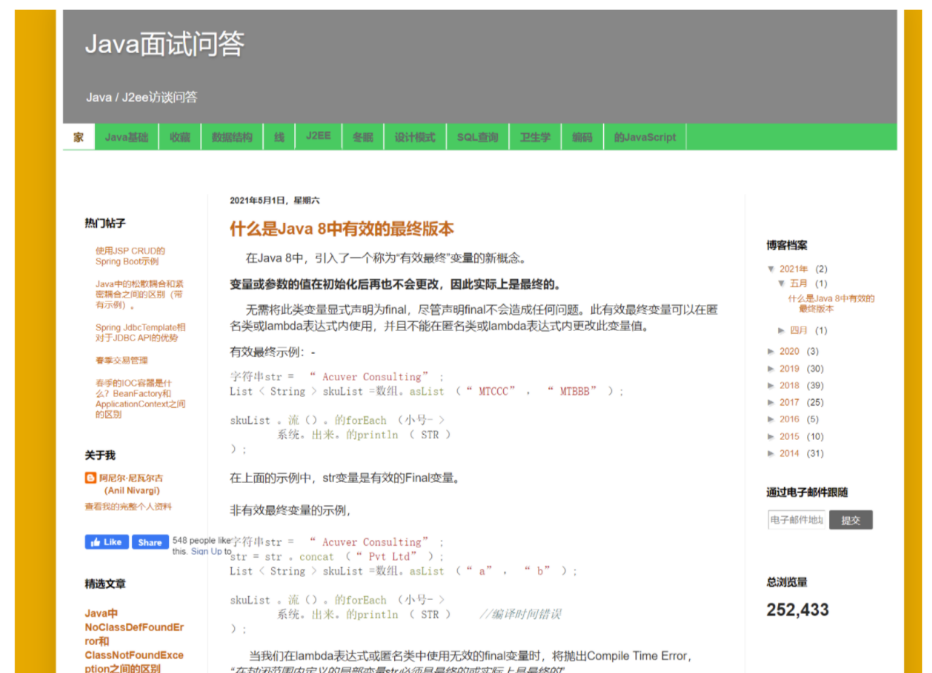The image size is (932, 673).
Task: Click 查看我的完整个人资料 link
Action: coord(128,507)
